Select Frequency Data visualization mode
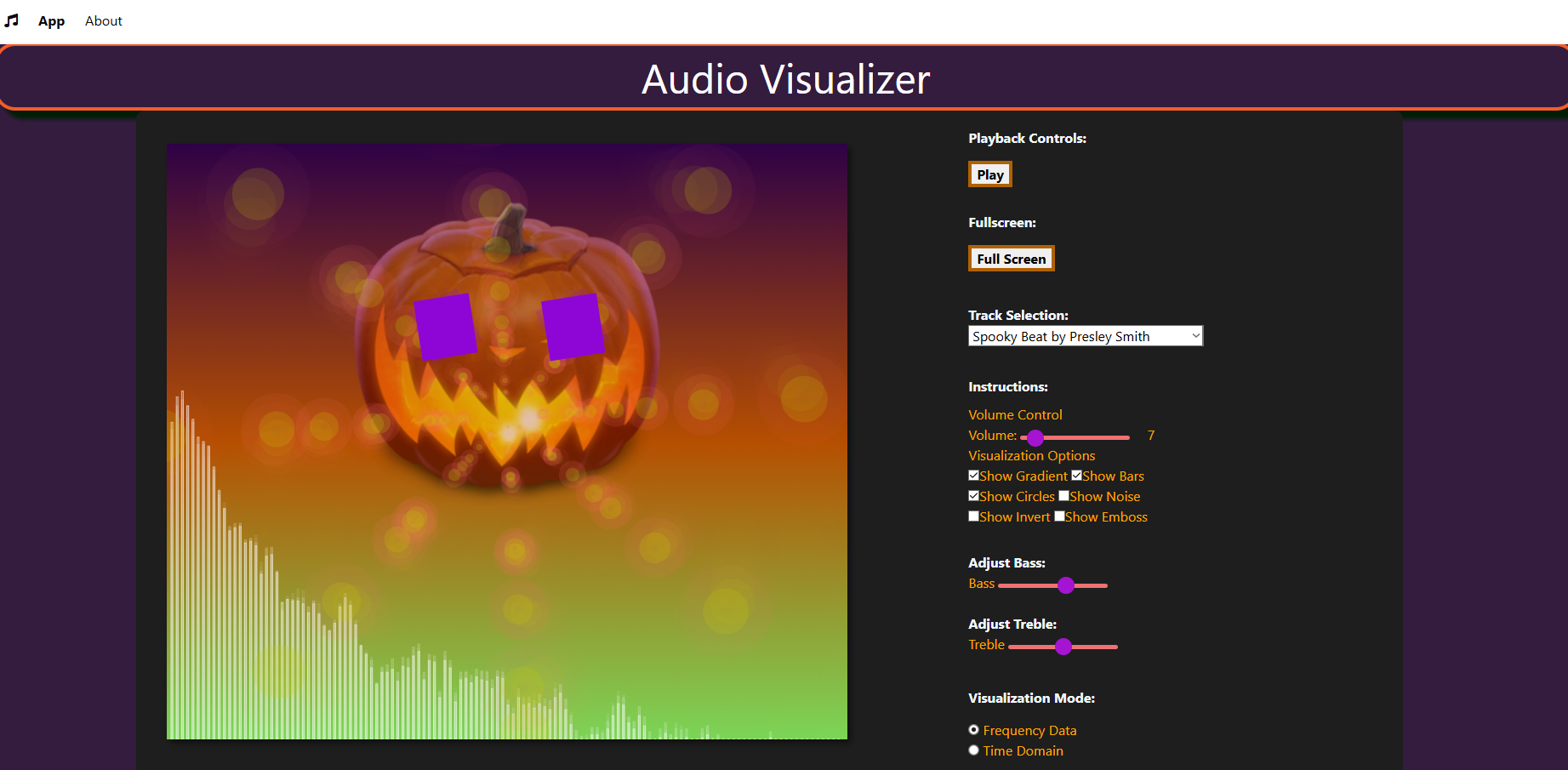The width and height of the screenshot is (1568, 770). [x=973, y=729]
